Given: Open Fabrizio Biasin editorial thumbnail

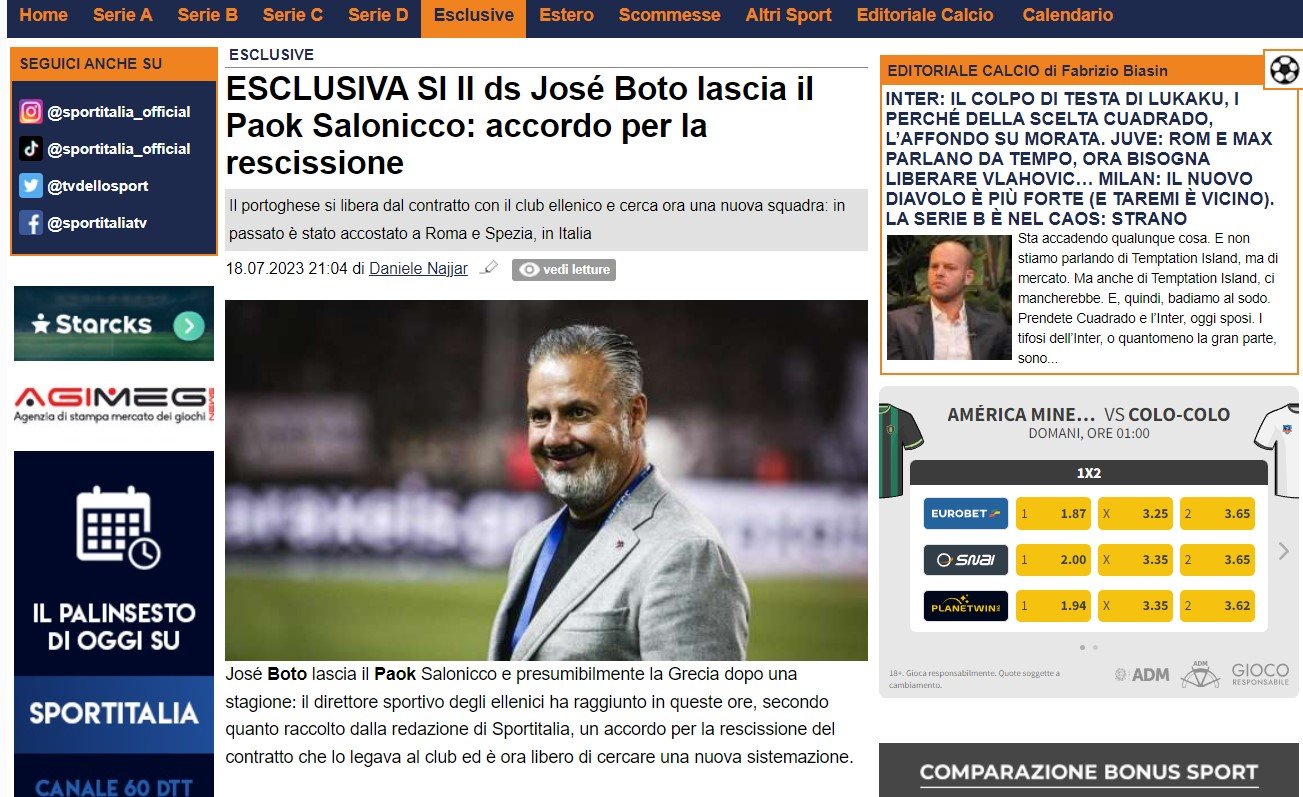Looking at the screenshot, I should point(949,297).
